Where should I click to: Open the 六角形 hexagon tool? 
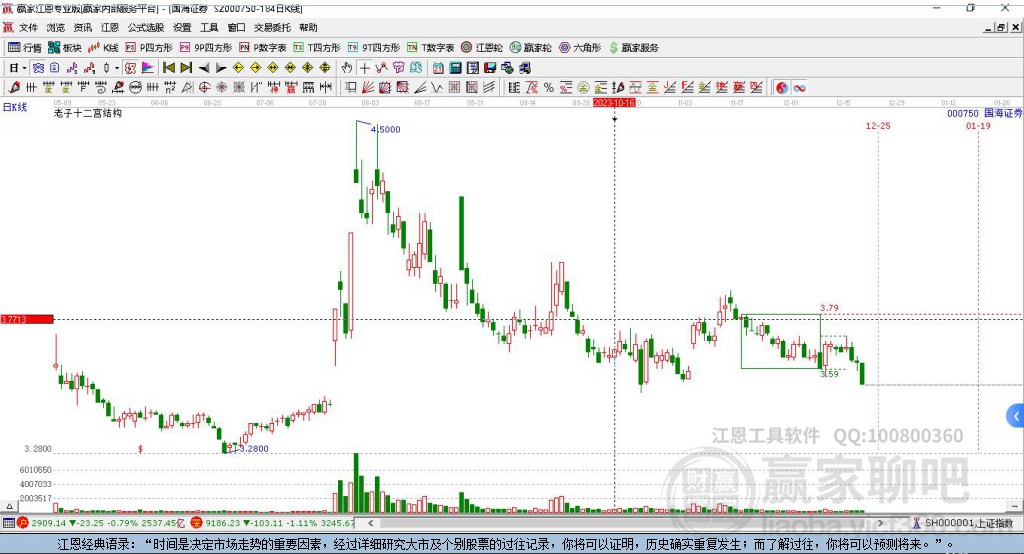click(x=579, y=48)
